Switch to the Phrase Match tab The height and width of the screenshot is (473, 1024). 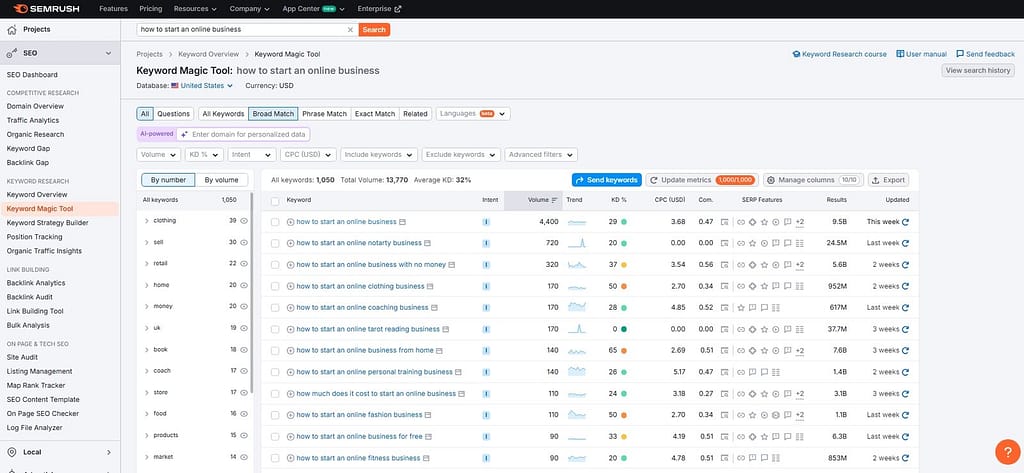pos(324,114)
